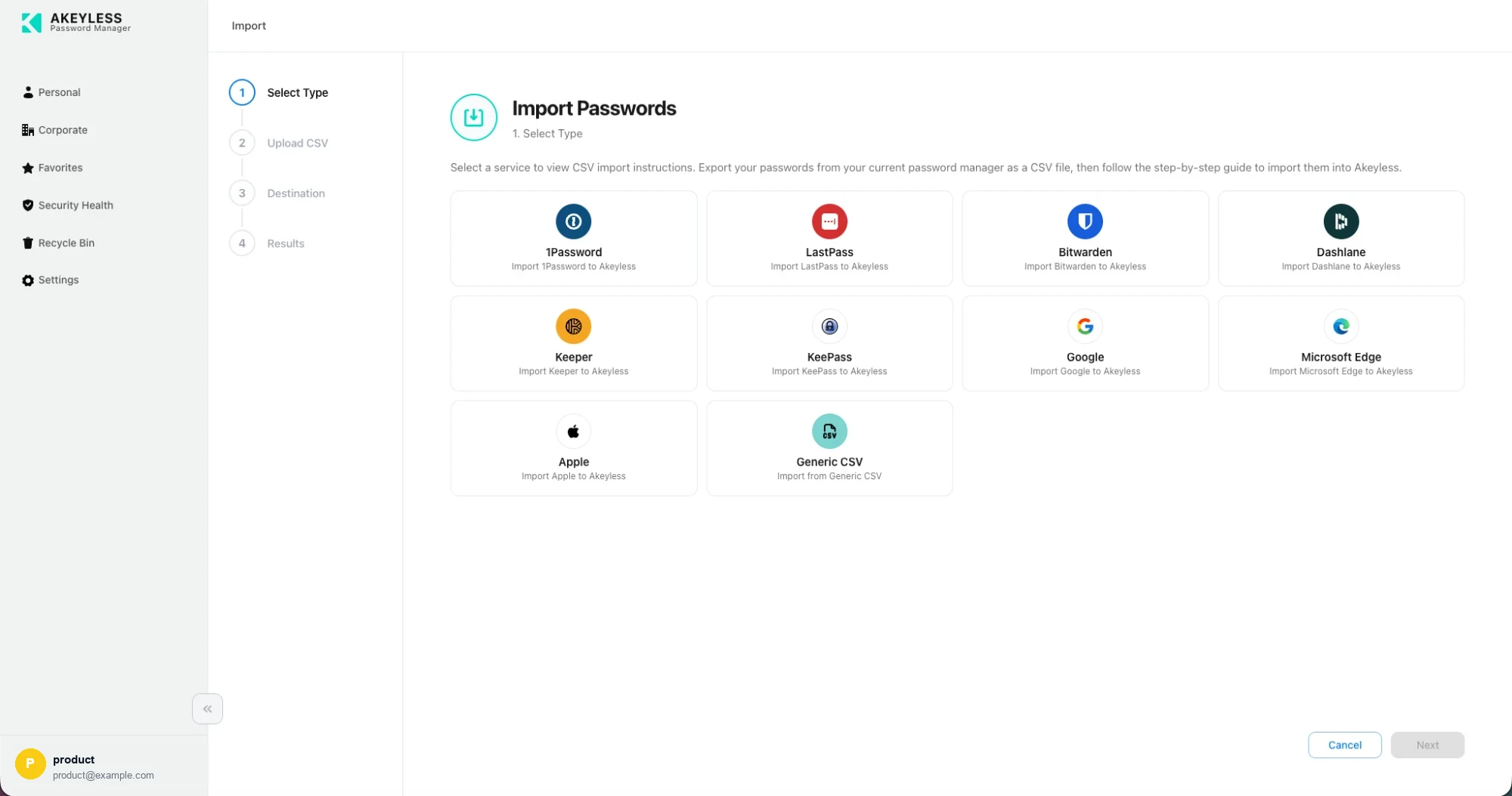Click the Microsoft Edge logo icon
The height and width of the screenshot is (796, 1512).
[1340, 327]
